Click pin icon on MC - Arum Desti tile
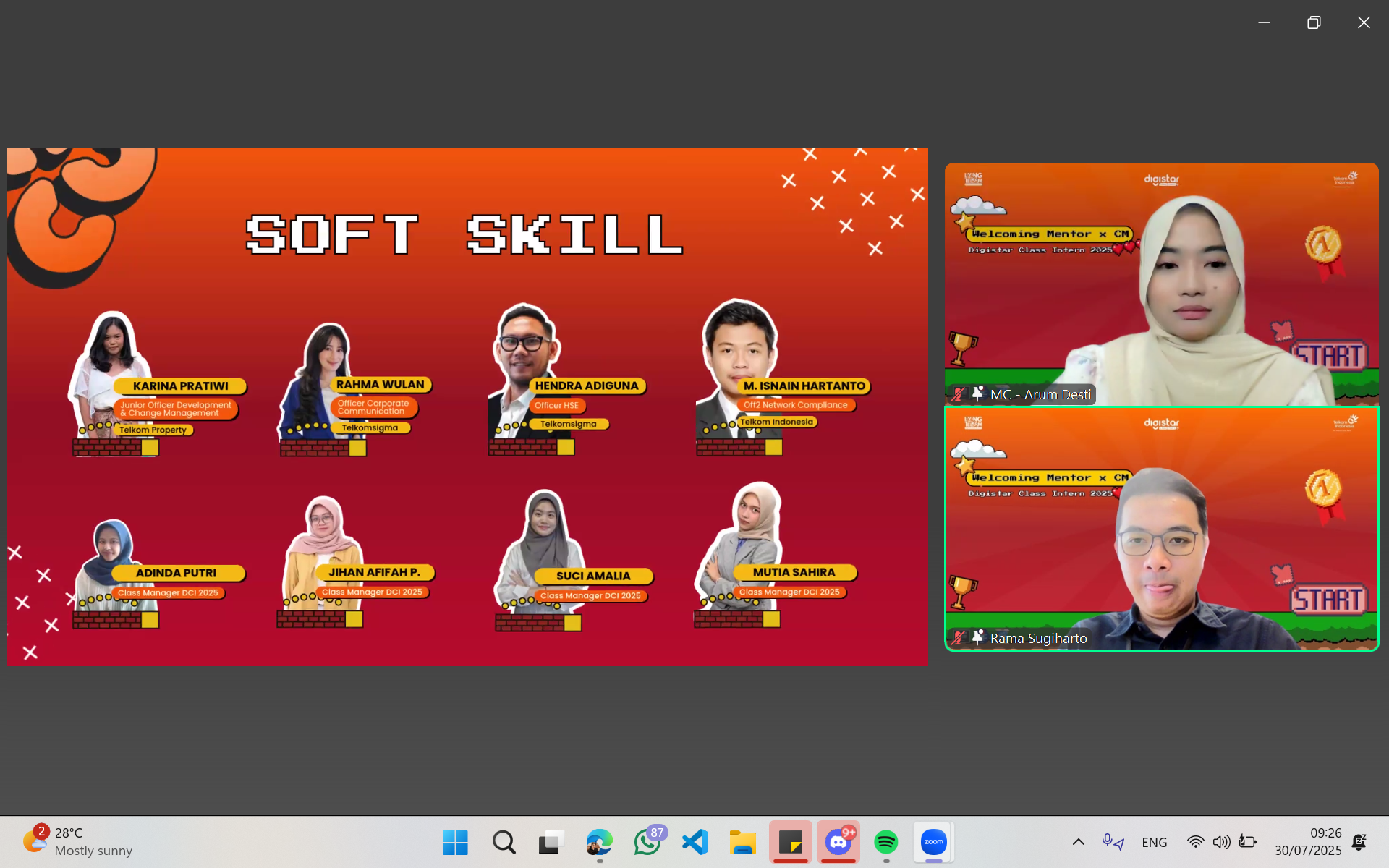This screenshot has width=1389, height=868. click(x=977, y=393)
